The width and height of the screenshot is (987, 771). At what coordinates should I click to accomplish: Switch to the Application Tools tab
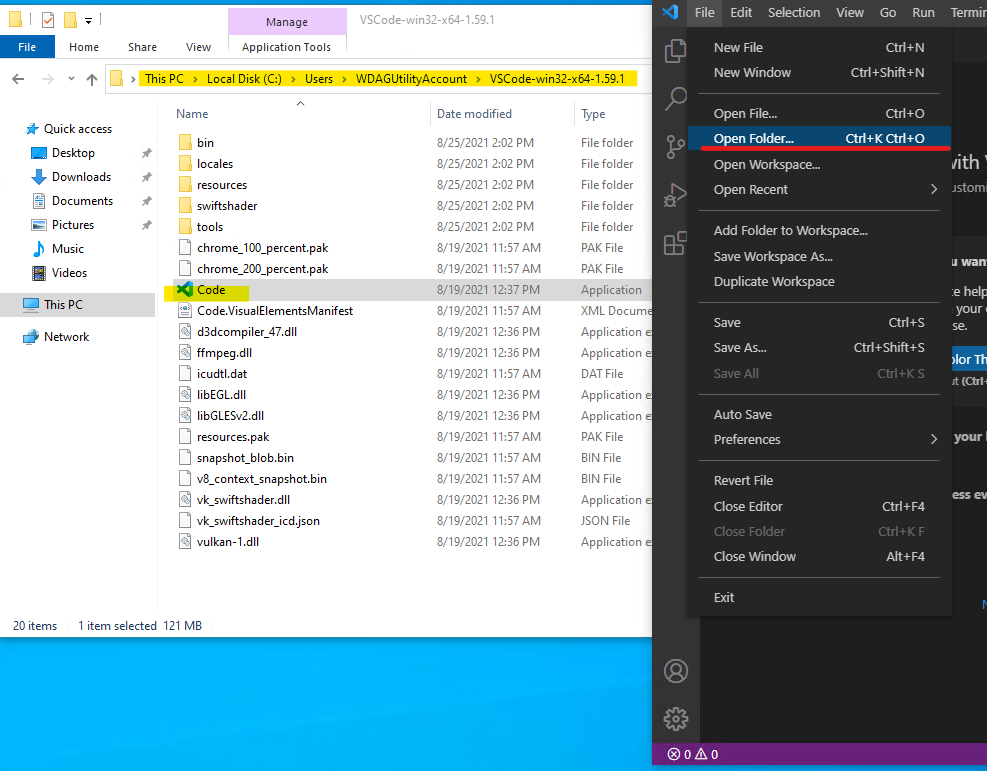pos(286,47)
